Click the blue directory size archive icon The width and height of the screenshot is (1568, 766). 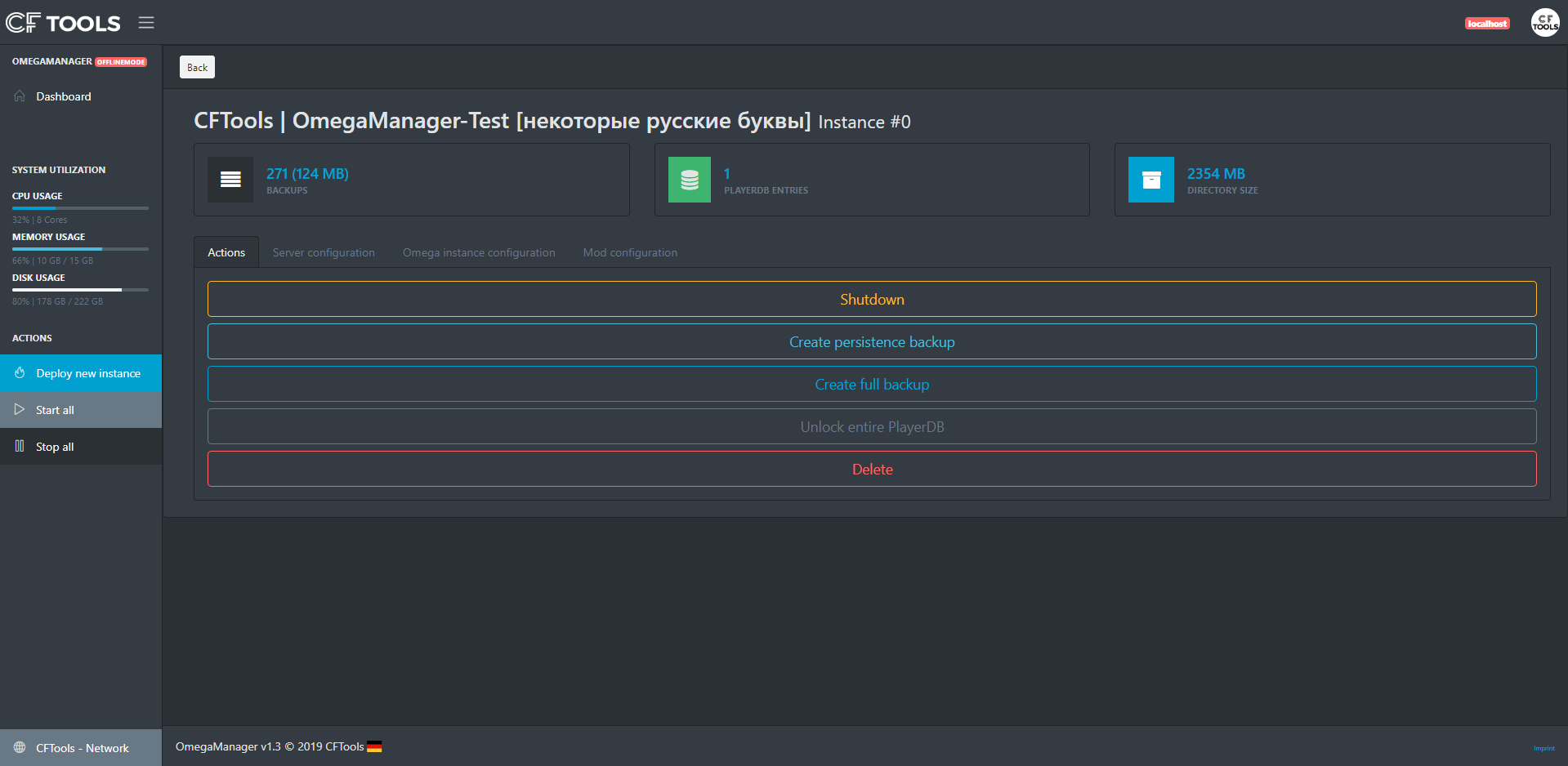click(x=1150, y=180)
